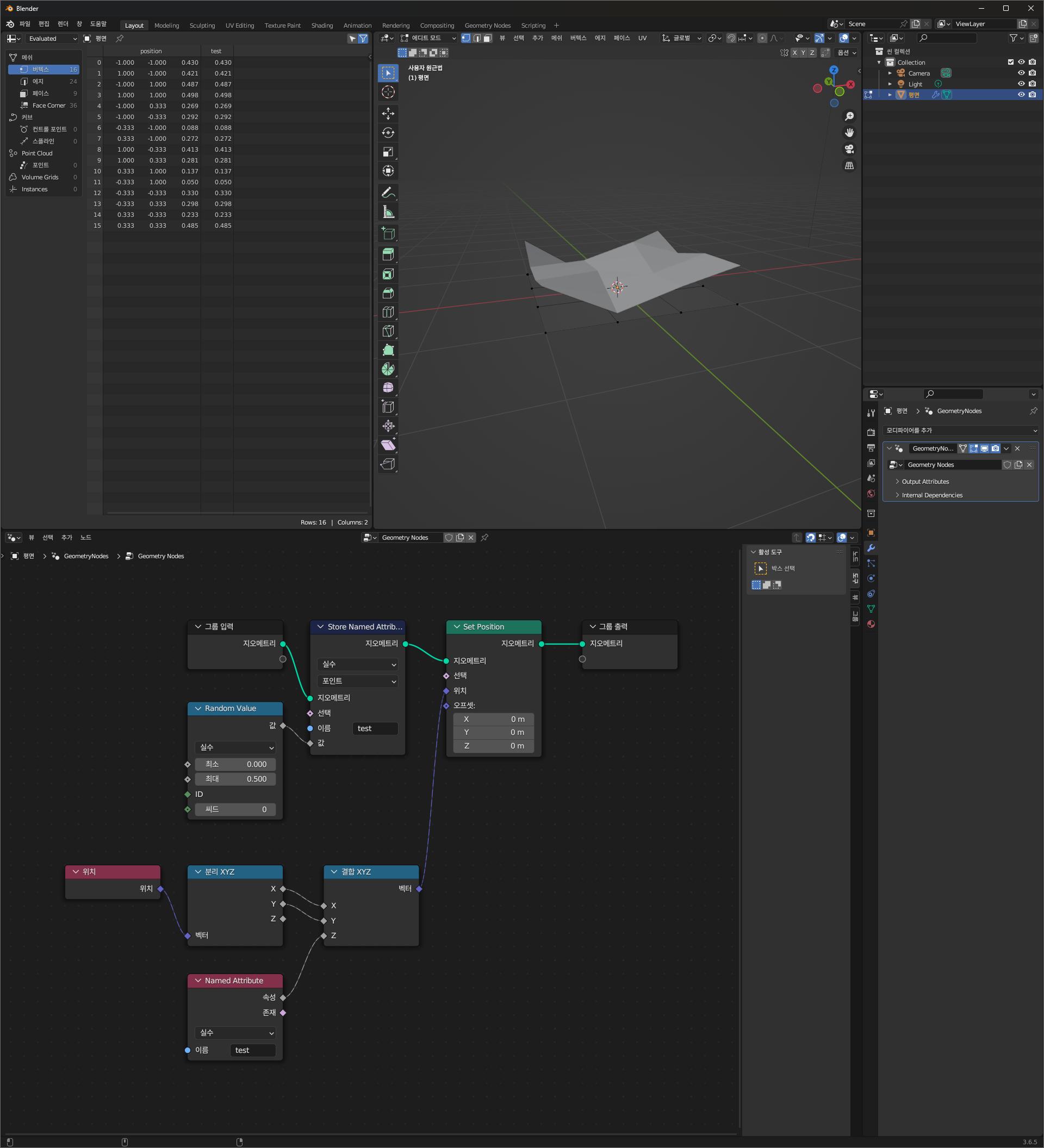
Task: Uncheck the Collection exclude checkbox
Action: pos(1010,62)
